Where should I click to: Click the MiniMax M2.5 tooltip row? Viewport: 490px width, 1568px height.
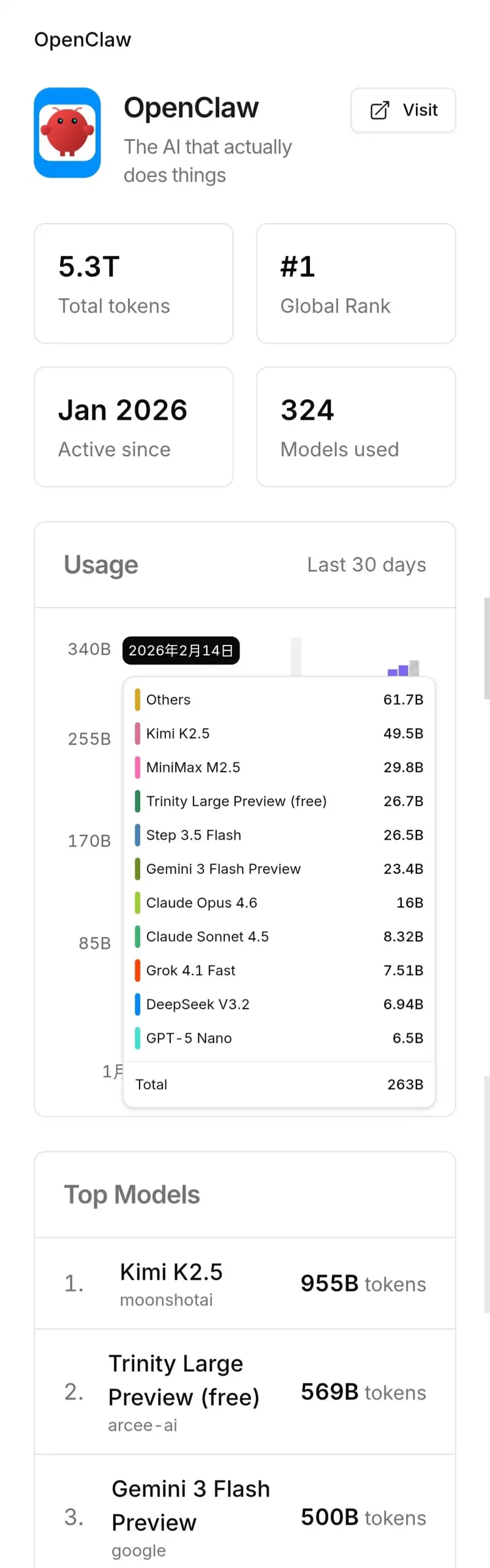point(279,767)
